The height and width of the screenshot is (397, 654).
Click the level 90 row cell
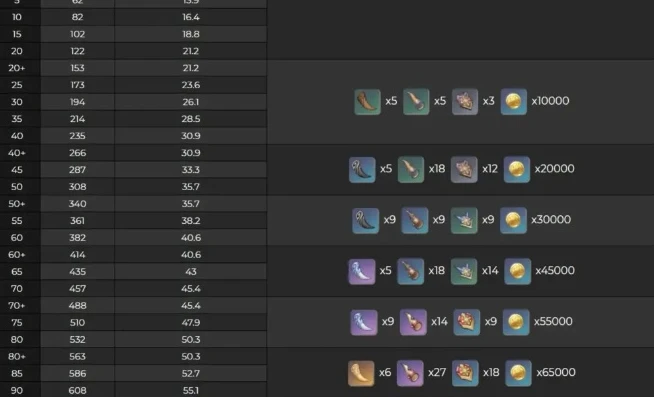17,390
